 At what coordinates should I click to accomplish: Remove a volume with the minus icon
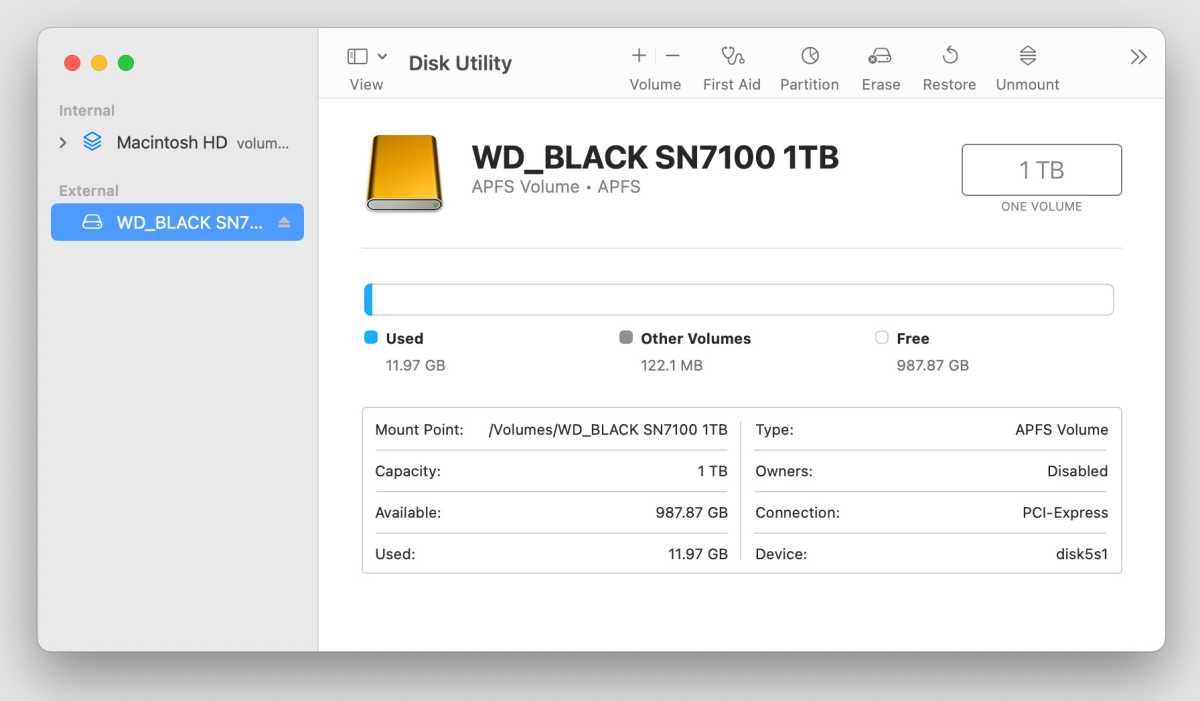(673, 56)
